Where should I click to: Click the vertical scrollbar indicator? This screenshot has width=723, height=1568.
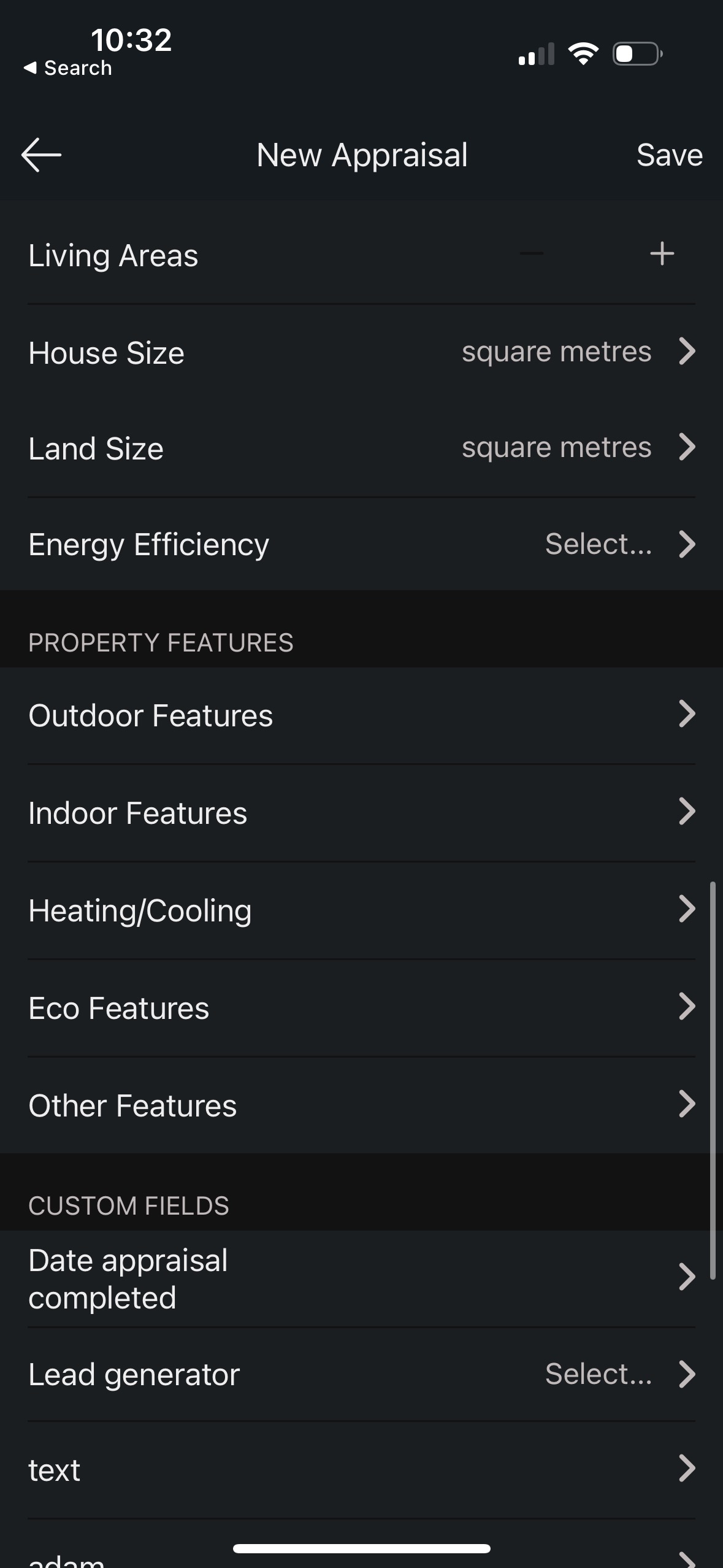coord(713,1080)
